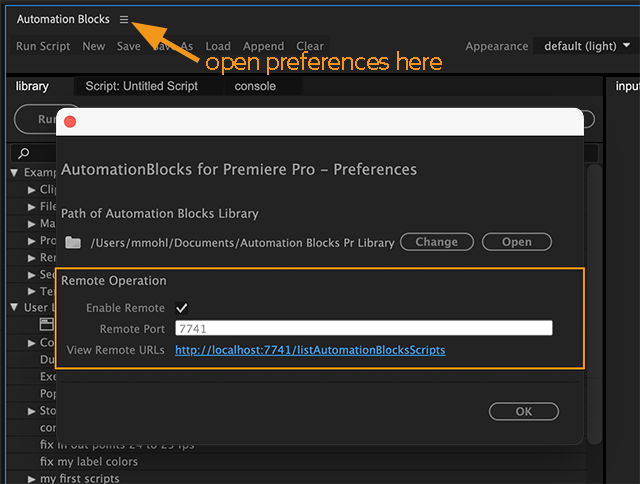Expand the Ma... examples folder

(x=31, y=224)
